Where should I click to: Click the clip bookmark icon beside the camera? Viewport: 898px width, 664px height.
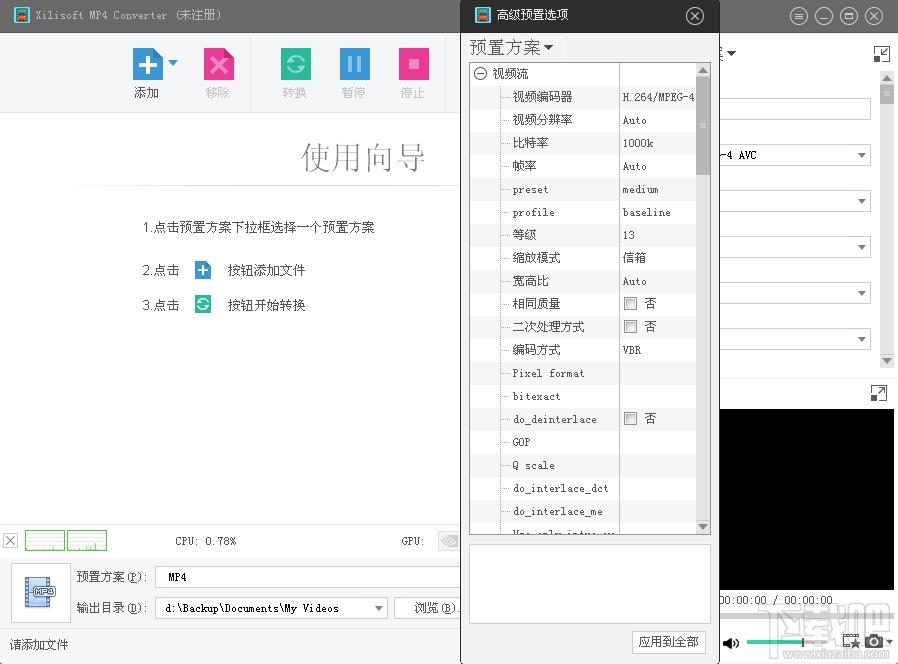[851, 641]
